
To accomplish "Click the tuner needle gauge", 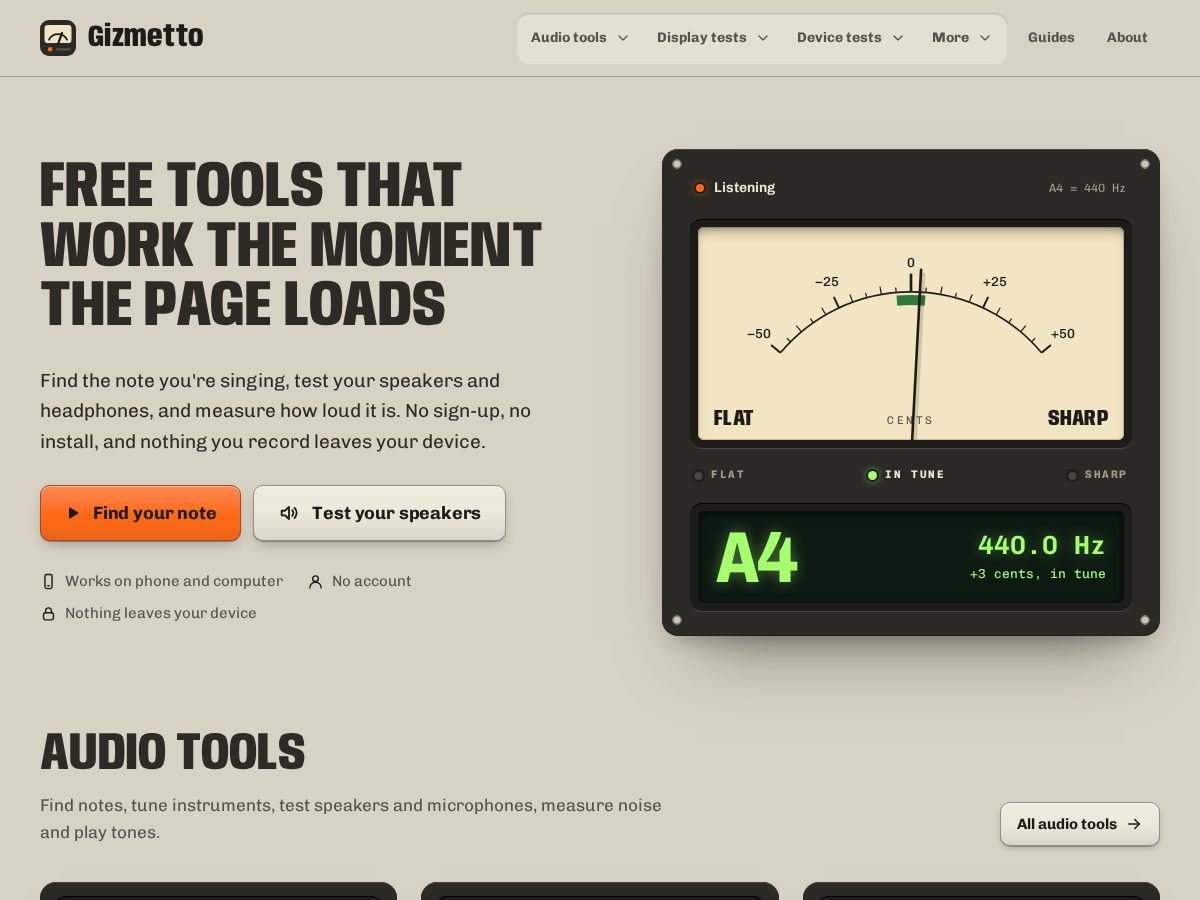I will coord(911,333).
